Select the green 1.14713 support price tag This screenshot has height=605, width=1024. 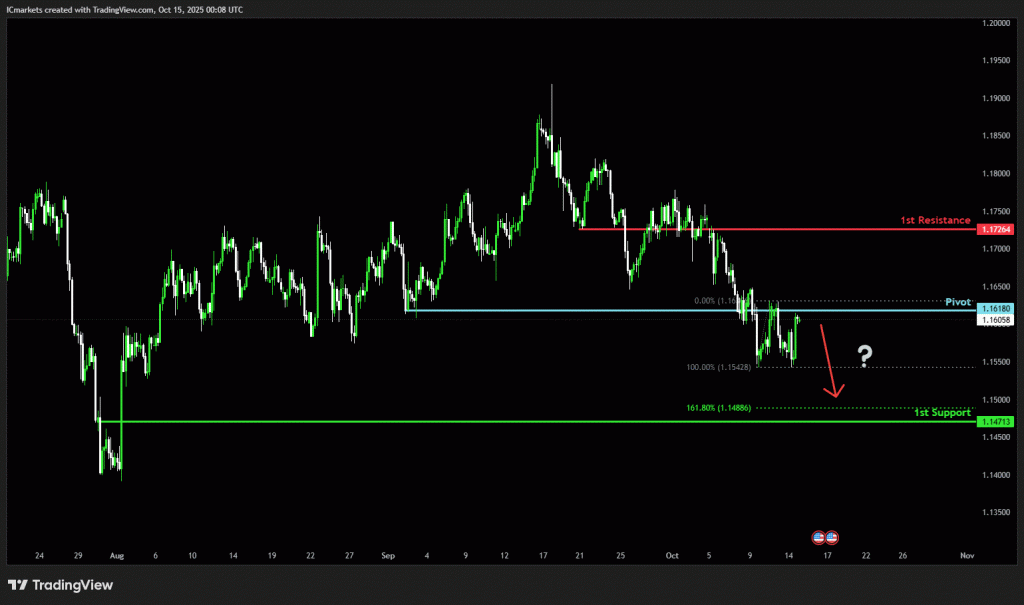tap(996, 422)
